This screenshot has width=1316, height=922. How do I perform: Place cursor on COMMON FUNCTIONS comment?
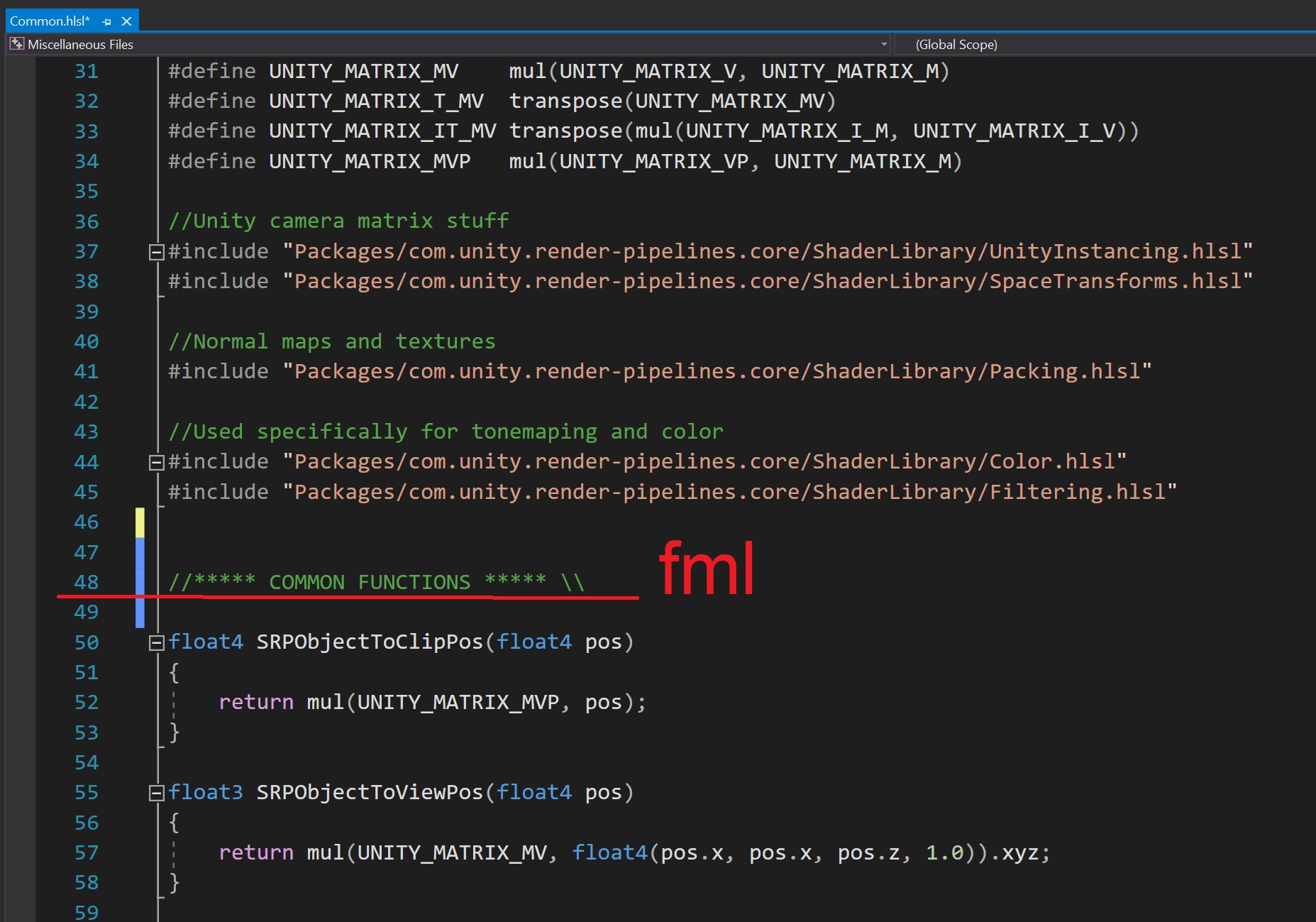tap(369, 582)
